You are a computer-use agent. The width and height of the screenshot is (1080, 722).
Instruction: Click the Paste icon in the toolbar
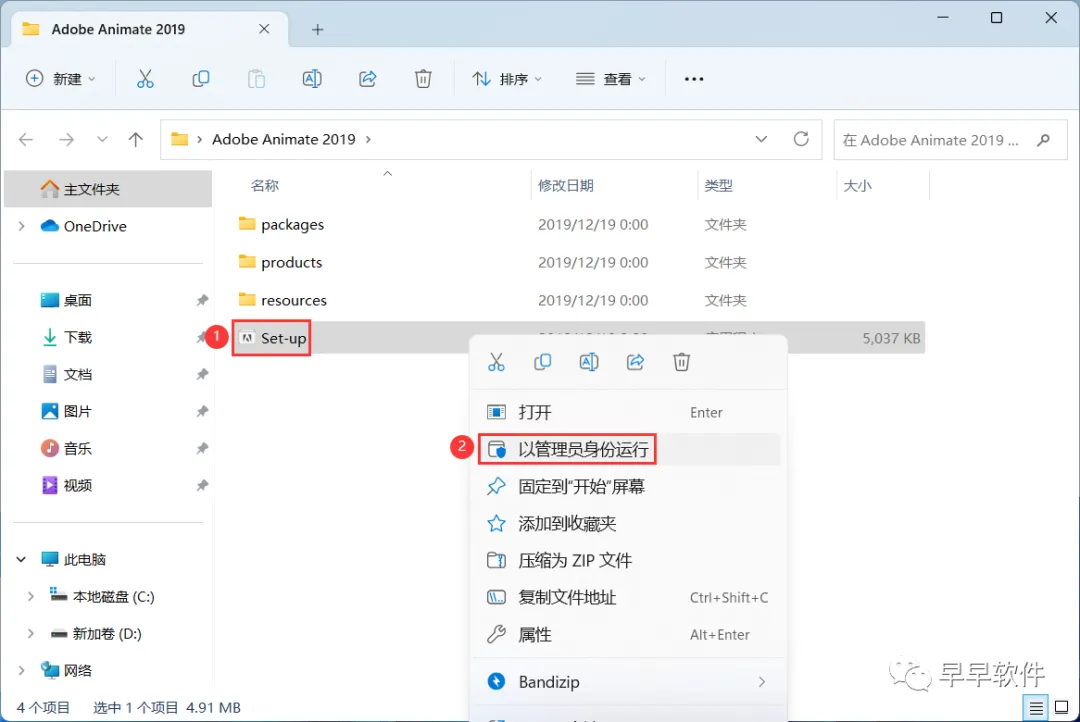click(256, 79)
